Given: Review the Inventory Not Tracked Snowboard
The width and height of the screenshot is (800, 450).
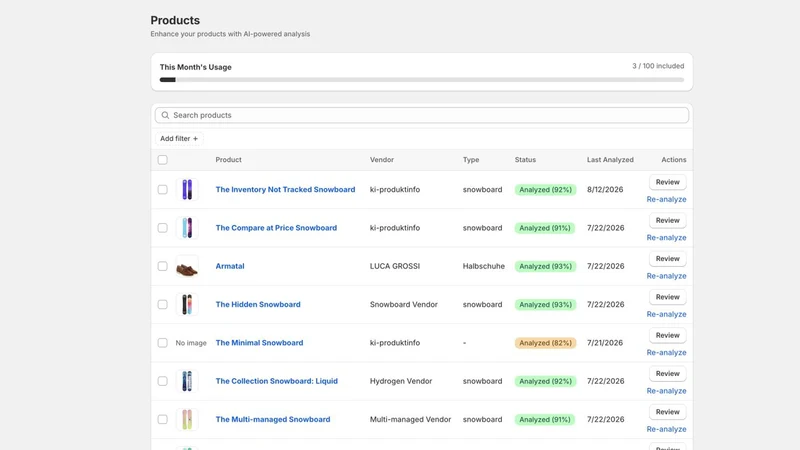Looking at the screenshot, I should 667,182.
